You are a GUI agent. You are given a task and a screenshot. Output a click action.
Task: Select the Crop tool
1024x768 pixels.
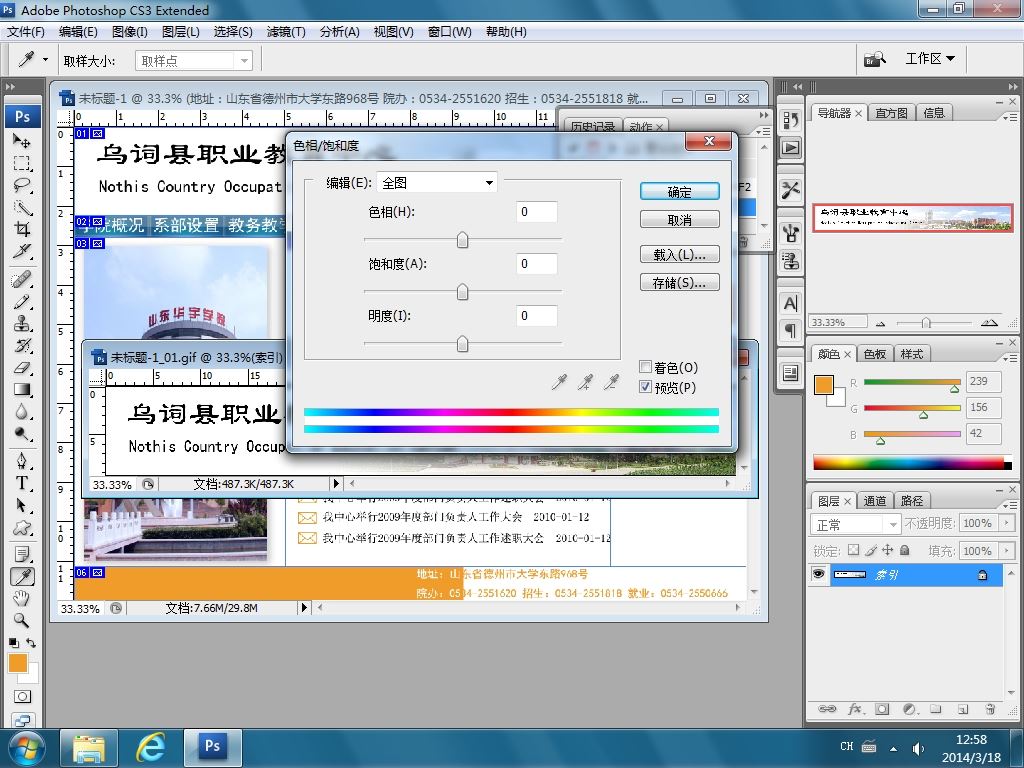tap(22, 229)
